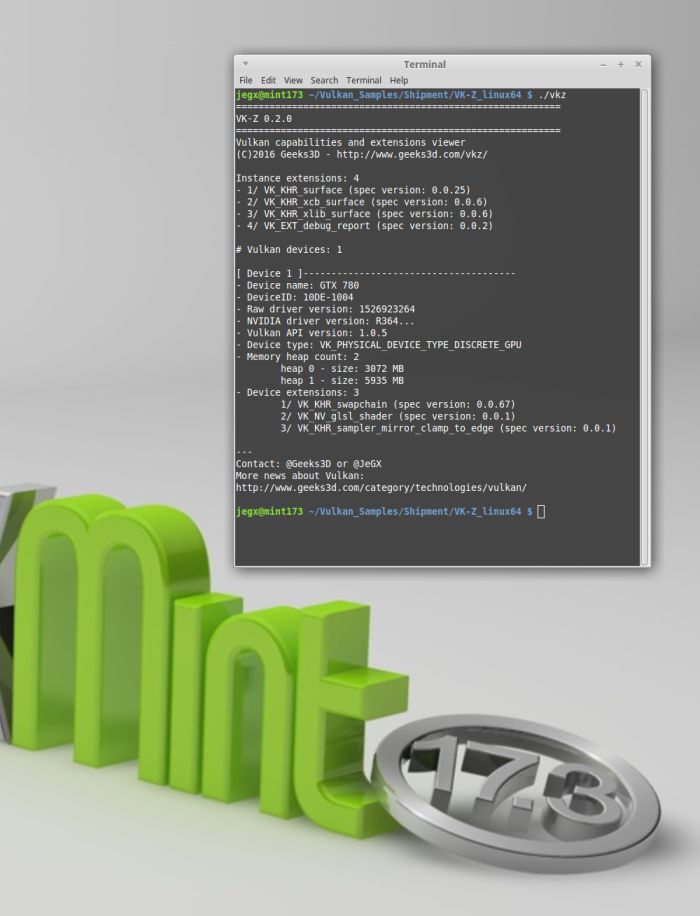This screenshot has width=700, height=916.
Task: Click 'NVIDIA driver version: R364...' line
Action: tap(325, 321)
